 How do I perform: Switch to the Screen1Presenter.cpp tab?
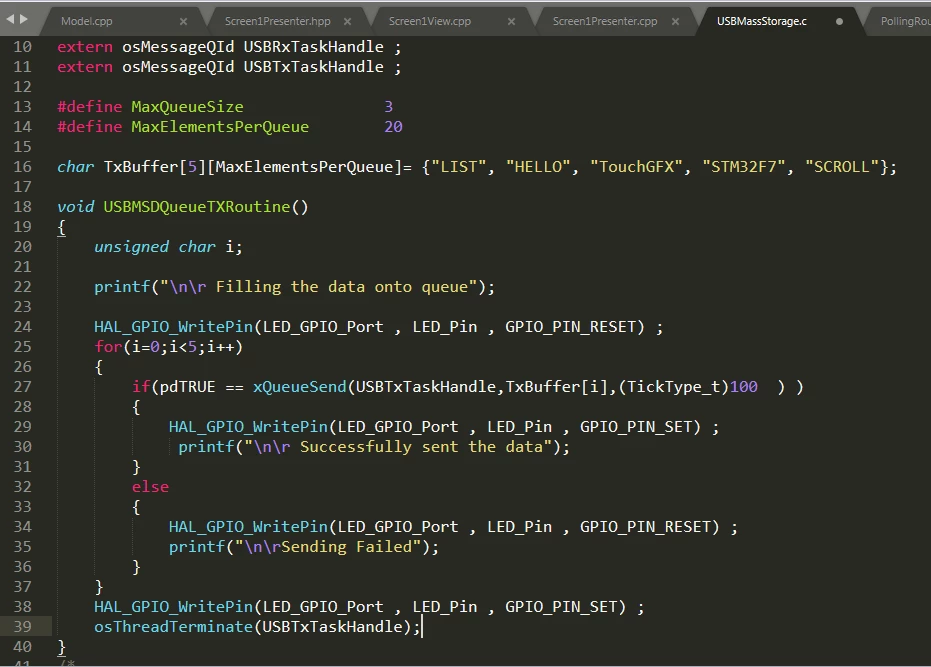pyautogui.click(x=605, y=21)
